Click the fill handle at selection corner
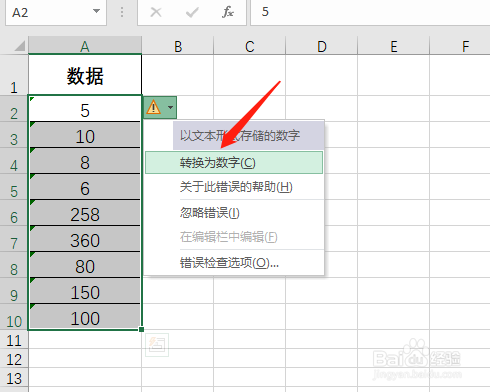The width and height of the screenshot is (490, 392). pyautogui.click(x=142, y=329)
